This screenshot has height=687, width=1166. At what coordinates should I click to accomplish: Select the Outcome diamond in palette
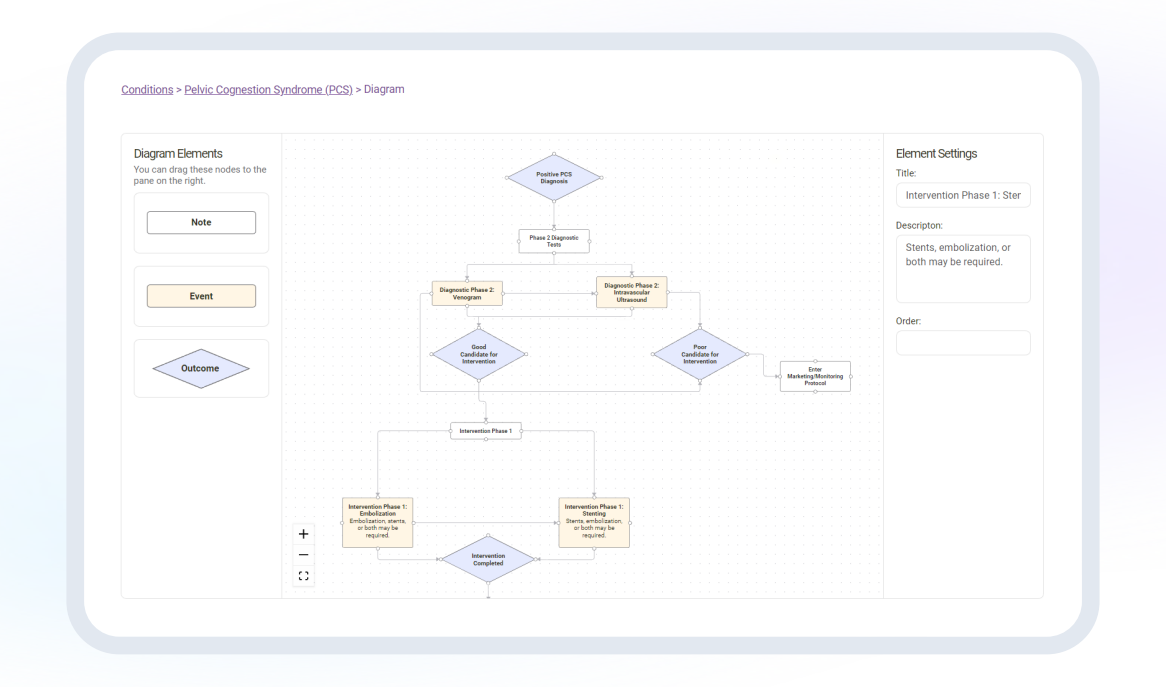(201, 368)
